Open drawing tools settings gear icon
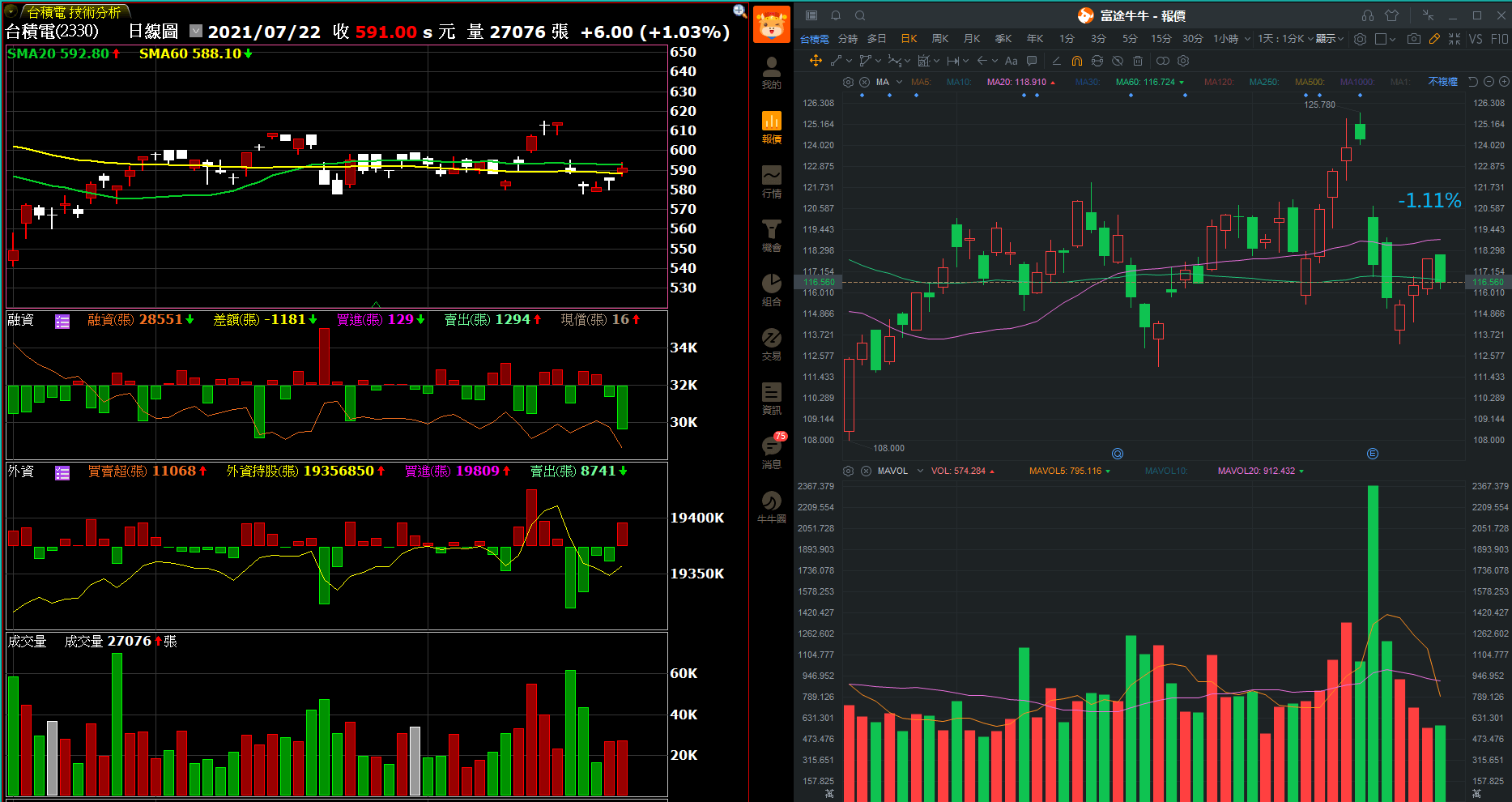The height and width of the screenshot is (802, 1512). 1183,61
